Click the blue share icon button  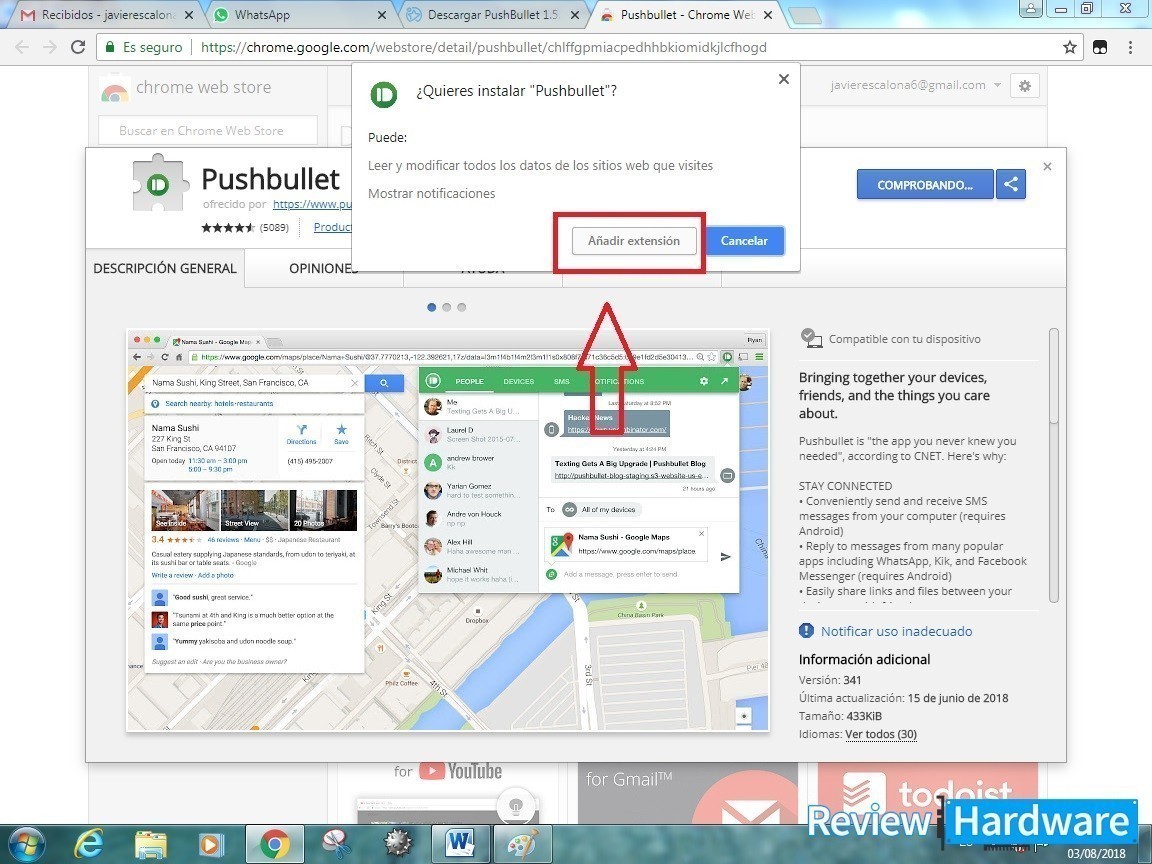coord(1011,184)
